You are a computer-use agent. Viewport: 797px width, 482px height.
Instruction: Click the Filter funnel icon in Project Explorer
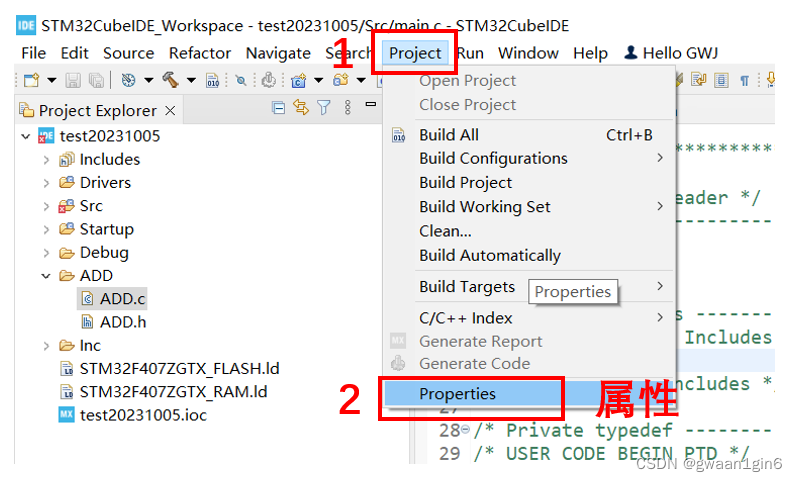tap(324, 107)
